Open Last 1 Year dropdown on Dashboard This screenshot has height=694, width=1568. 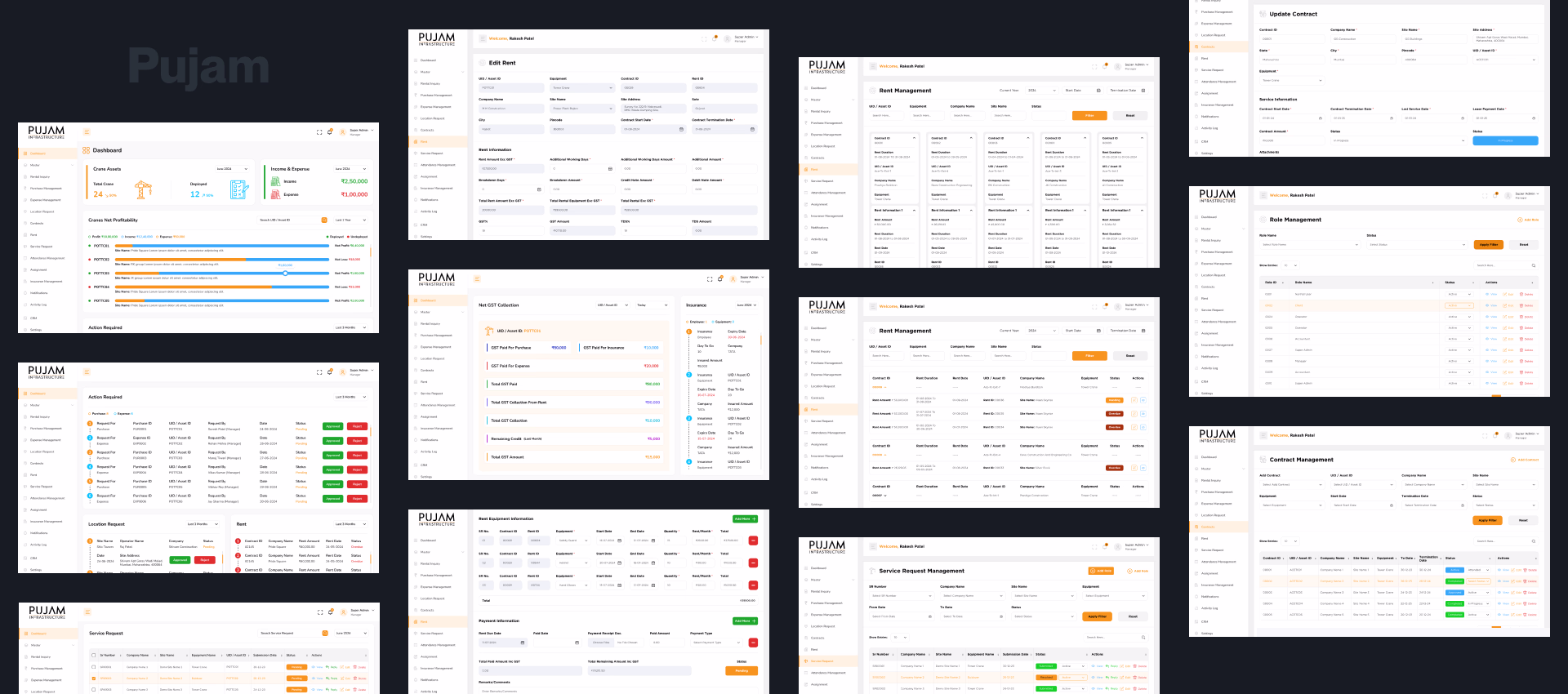(350, 220)
